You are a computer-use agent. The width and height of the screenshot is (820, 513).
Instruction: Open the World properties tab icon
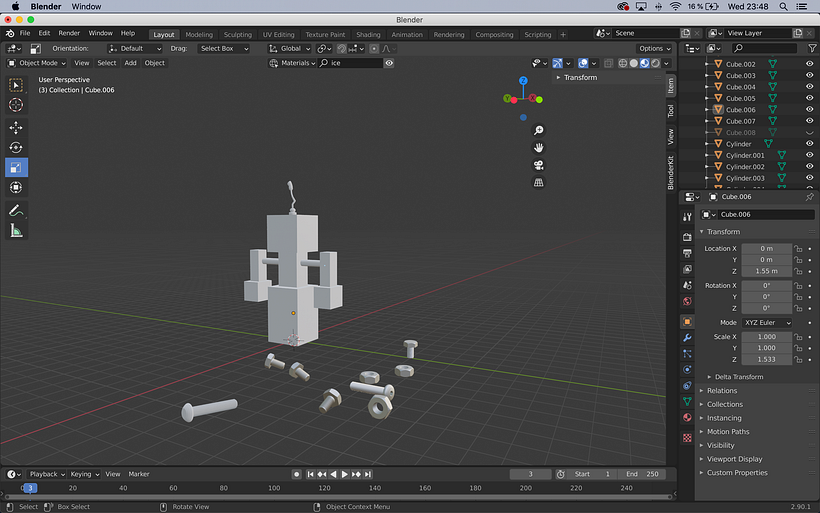(x=687, y=301)
